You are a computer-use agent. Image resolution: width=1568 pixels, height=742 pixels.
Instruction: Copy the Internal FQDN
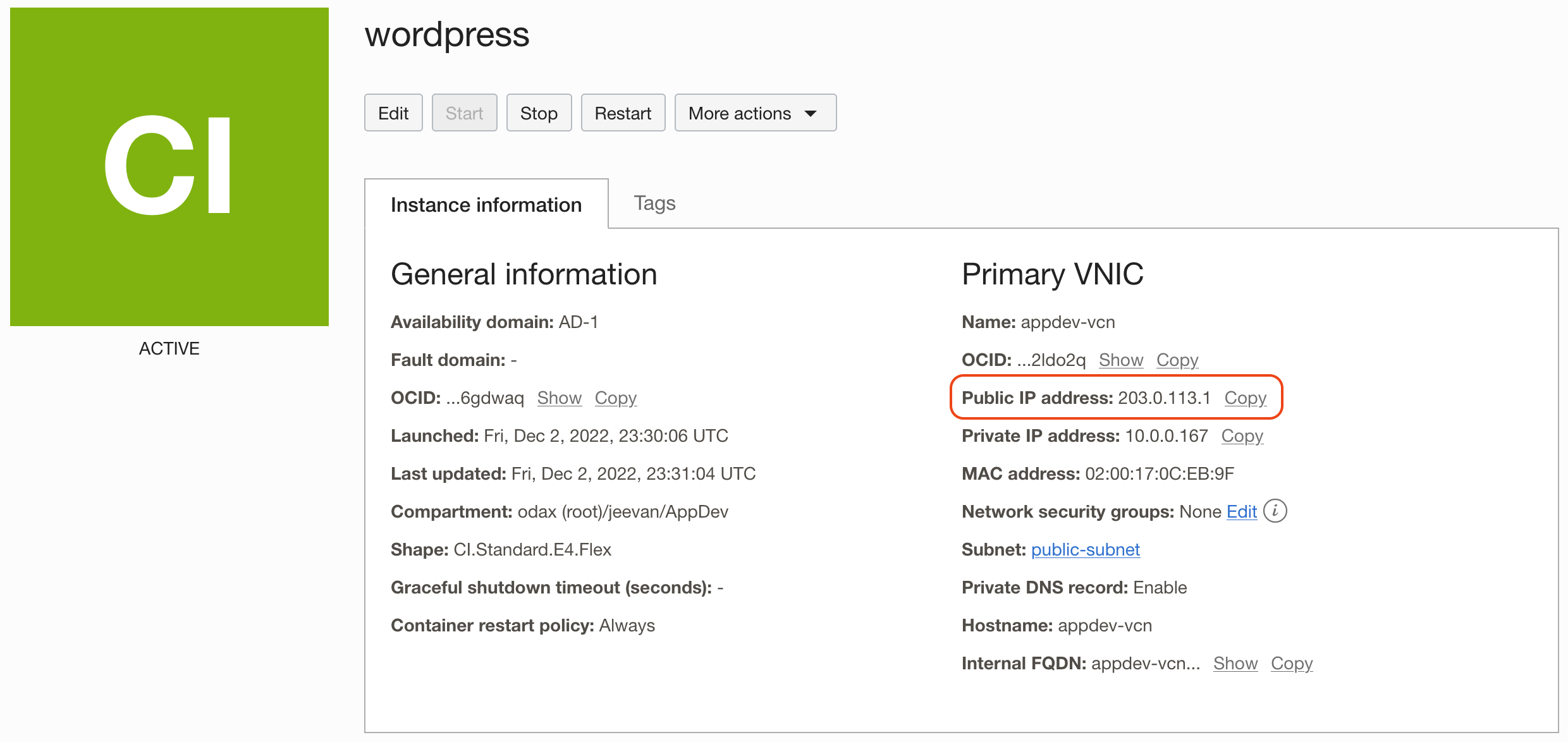coord(1291,663)
